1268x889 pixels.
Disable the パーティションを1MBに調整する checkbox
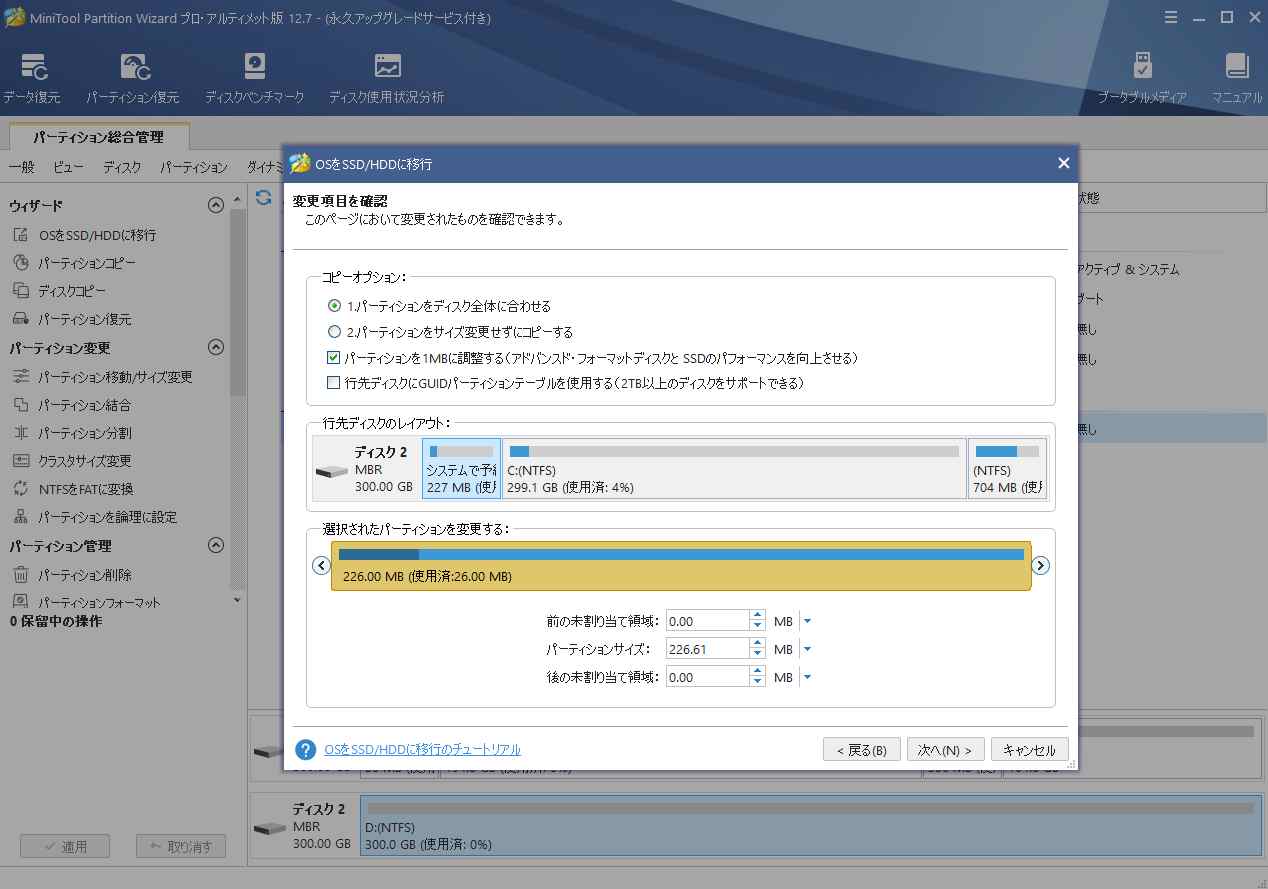click(331, 356)
